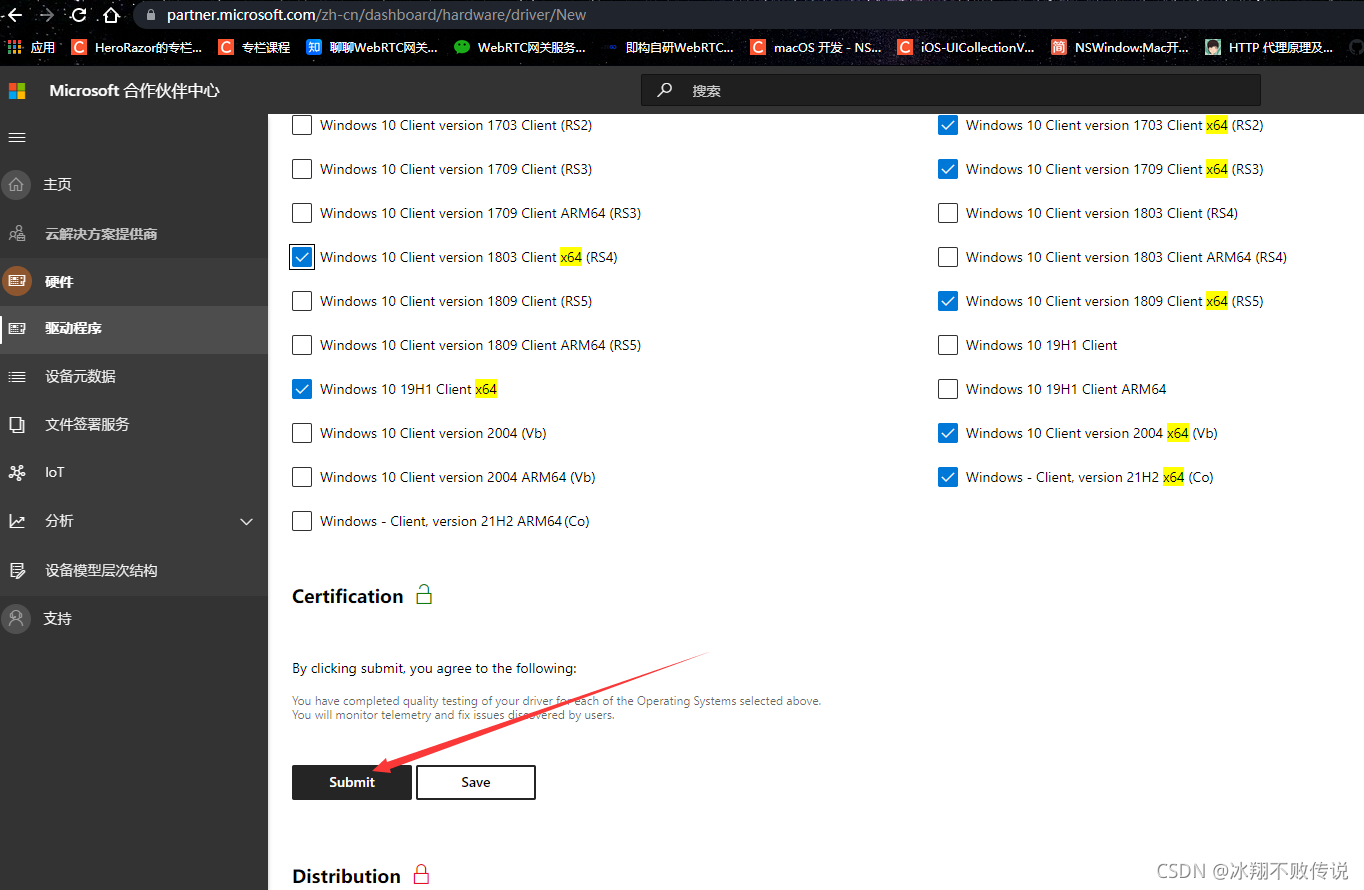
Task: Uncheck Windows 21H2 x64 (Co)
Action: pos(948,477)
